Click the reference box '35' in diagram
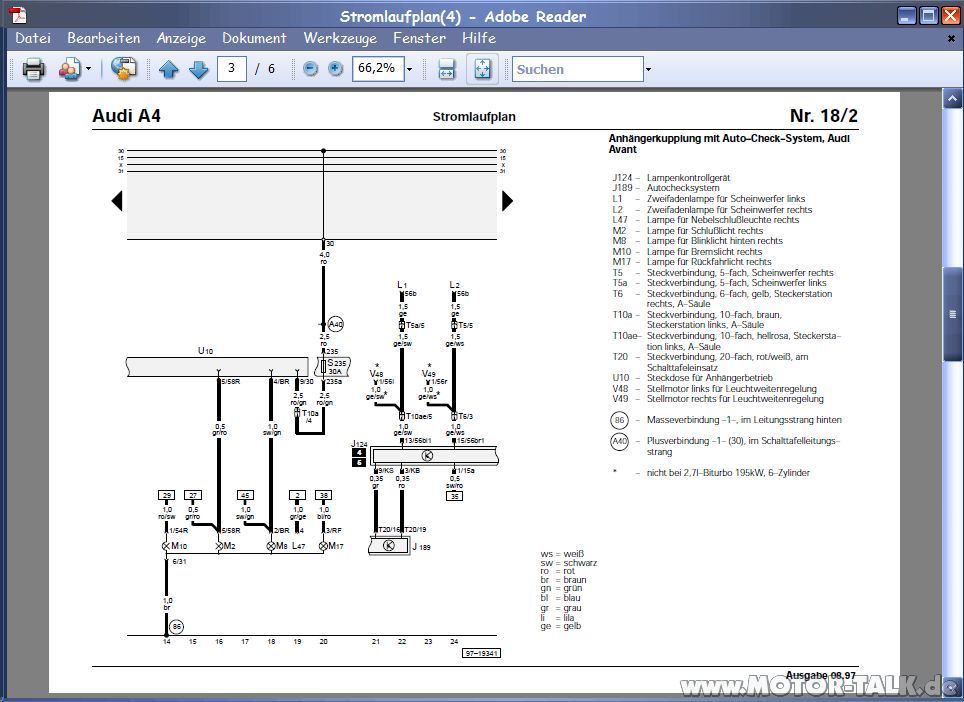This screenshot has width=964, height=702. tap(454, 496)
